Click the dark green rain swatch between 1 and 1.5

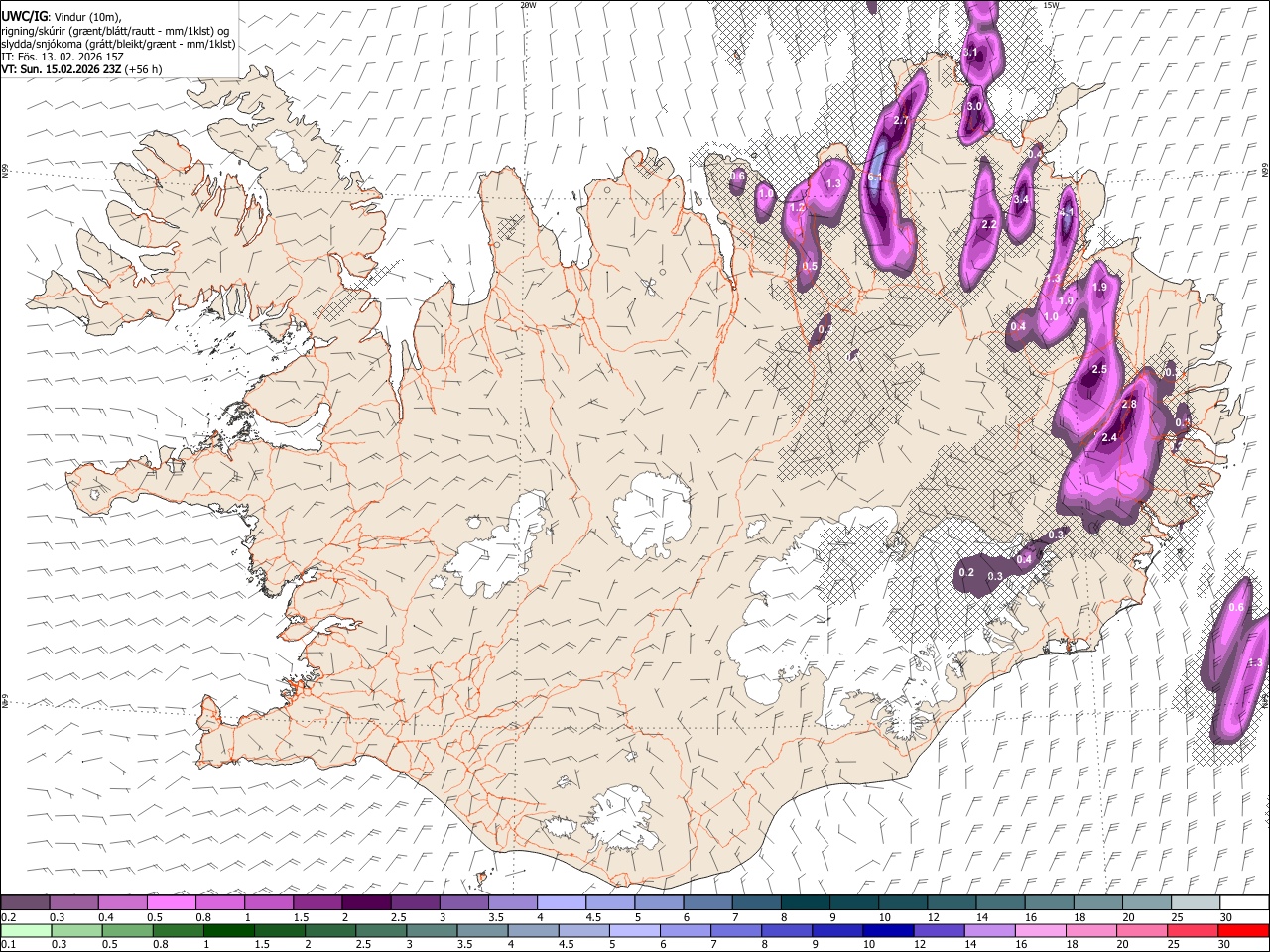coord(228,930)
